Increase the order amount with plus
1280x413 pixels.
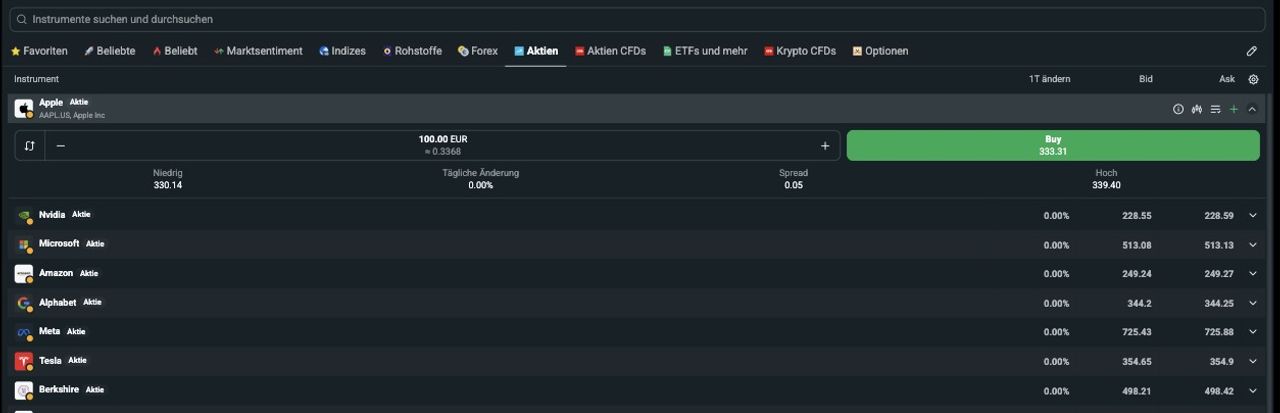825,146
